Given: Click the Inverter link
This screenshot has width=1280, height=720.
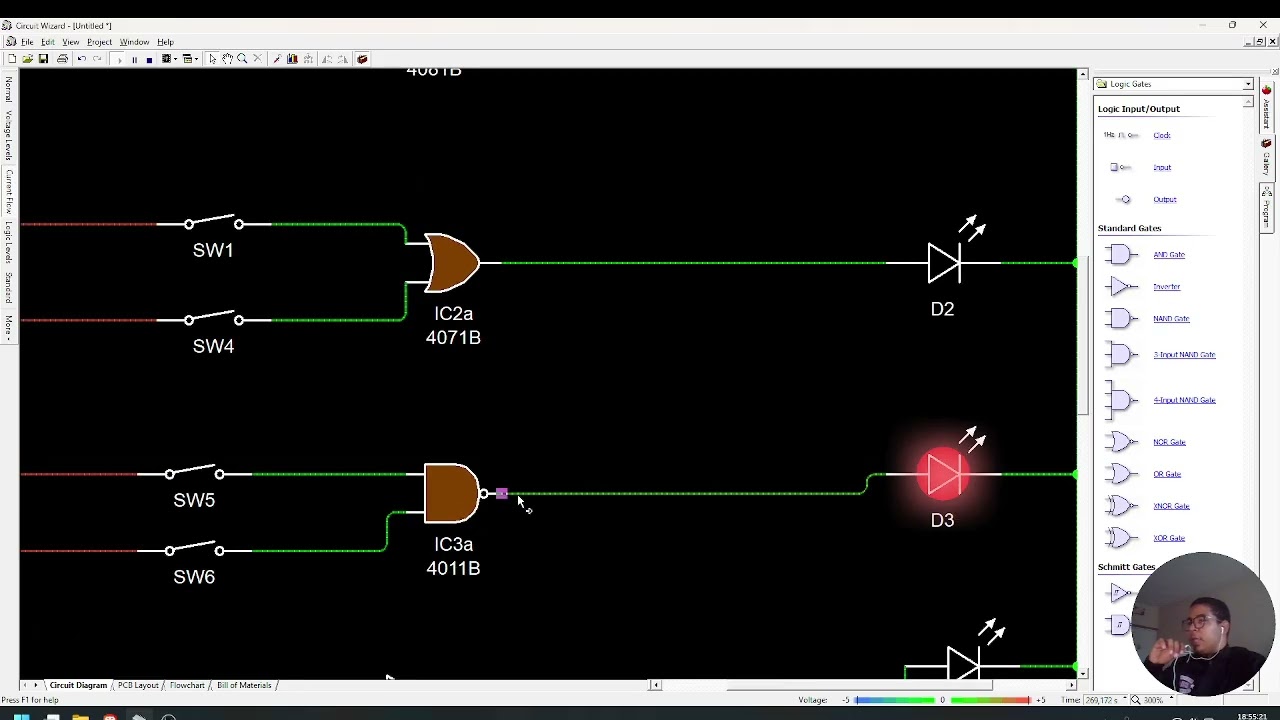Looking at the screenshot, I should [x=1166, y=287].
